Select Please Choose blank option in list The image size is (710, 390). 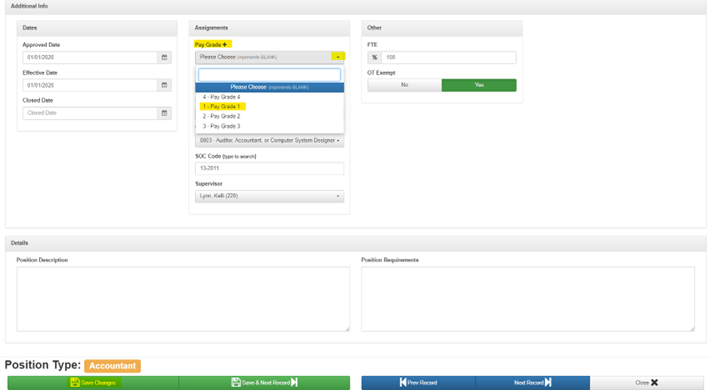point(269,87)
